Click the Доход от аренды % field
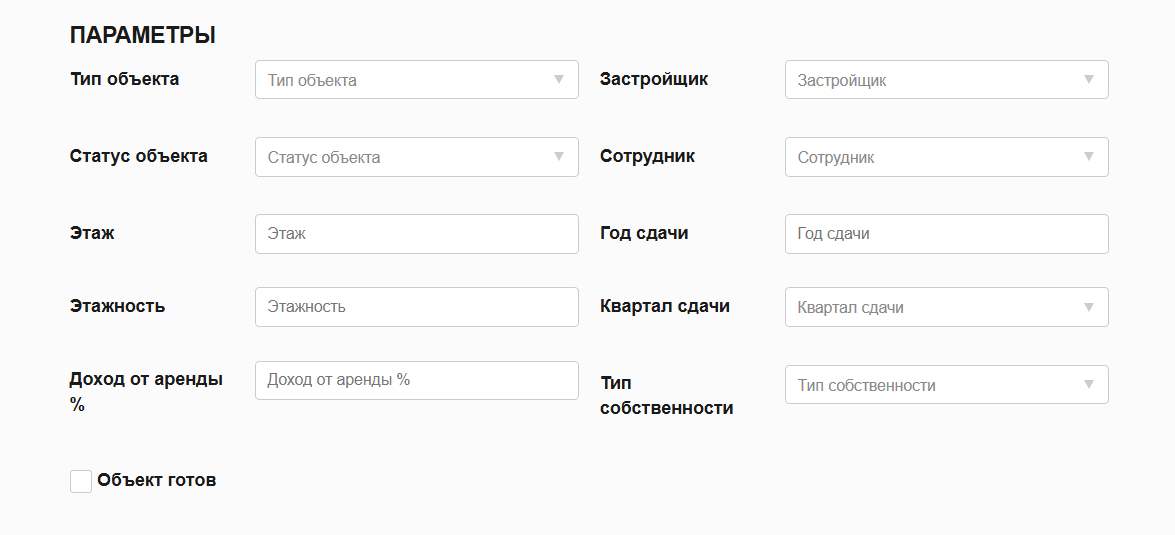 (416, 380)
